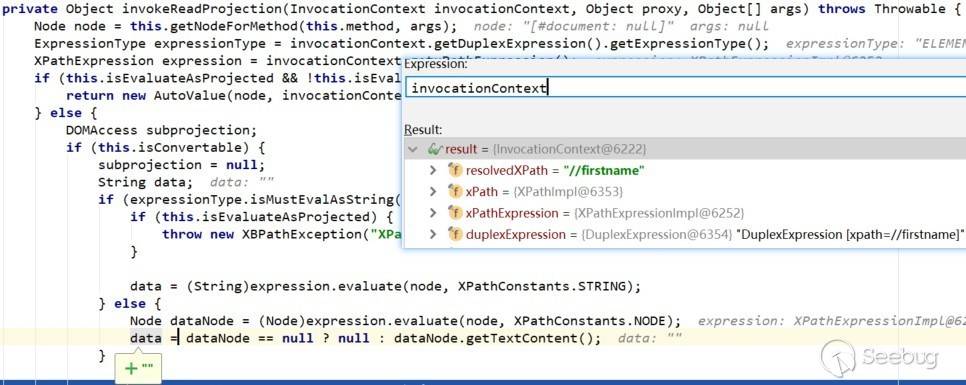Click the data variable on highlighted line
966x385 pixels.
pos(145,338)
